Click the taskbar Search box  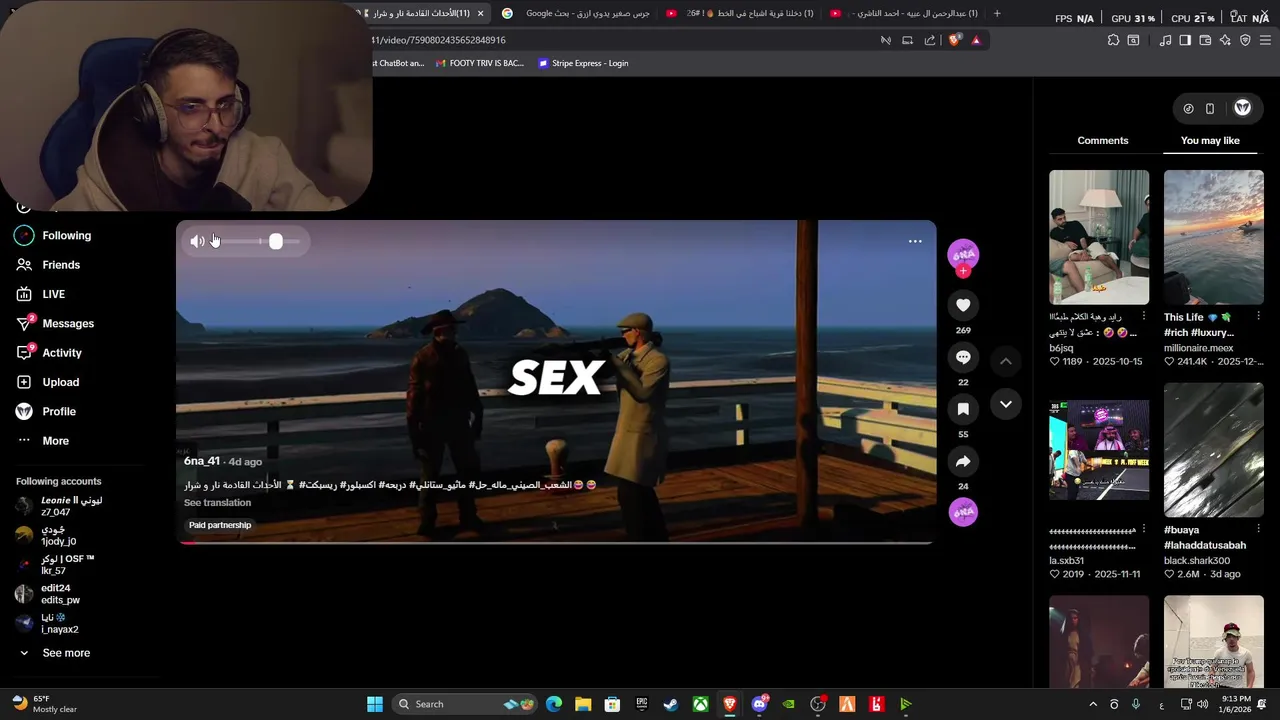click(467, 704)
